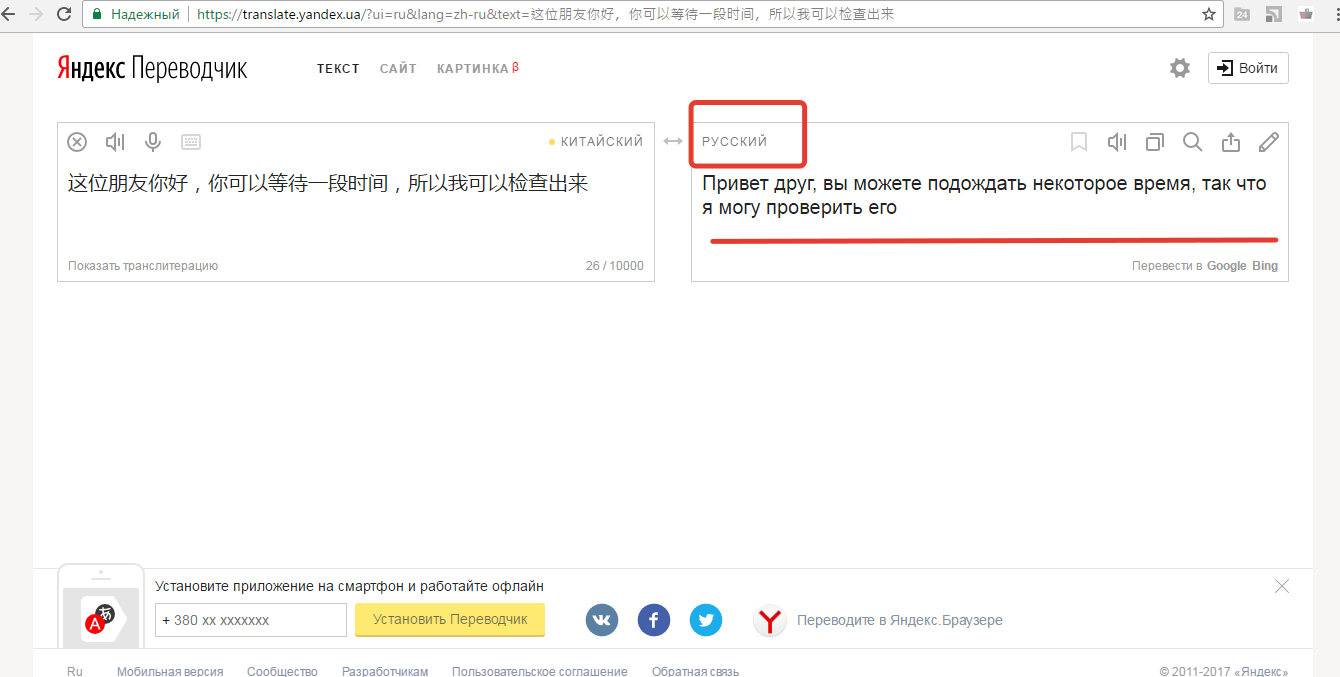Bookmark the page with the star icon
The height and width of the screenshot is (677, 1340).
(x=1209, y=14)
